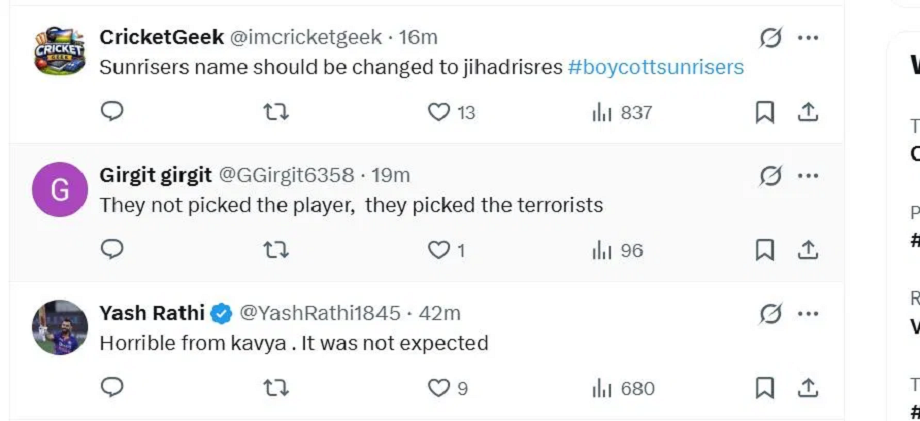Repost CricketGeek's Sunrisers tweet
Screen dimensions: 920x421
[x=275, y=113]
